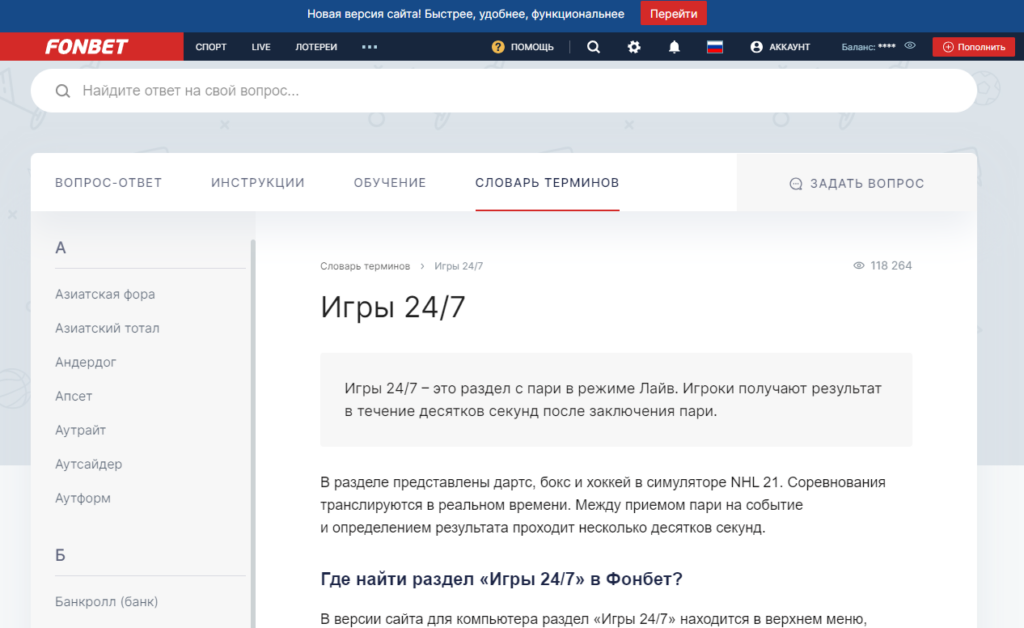The image size is (1024, 628).
Task: Click ЗАДАТЬ ВОПРОС button
Action: click(857, 183)
